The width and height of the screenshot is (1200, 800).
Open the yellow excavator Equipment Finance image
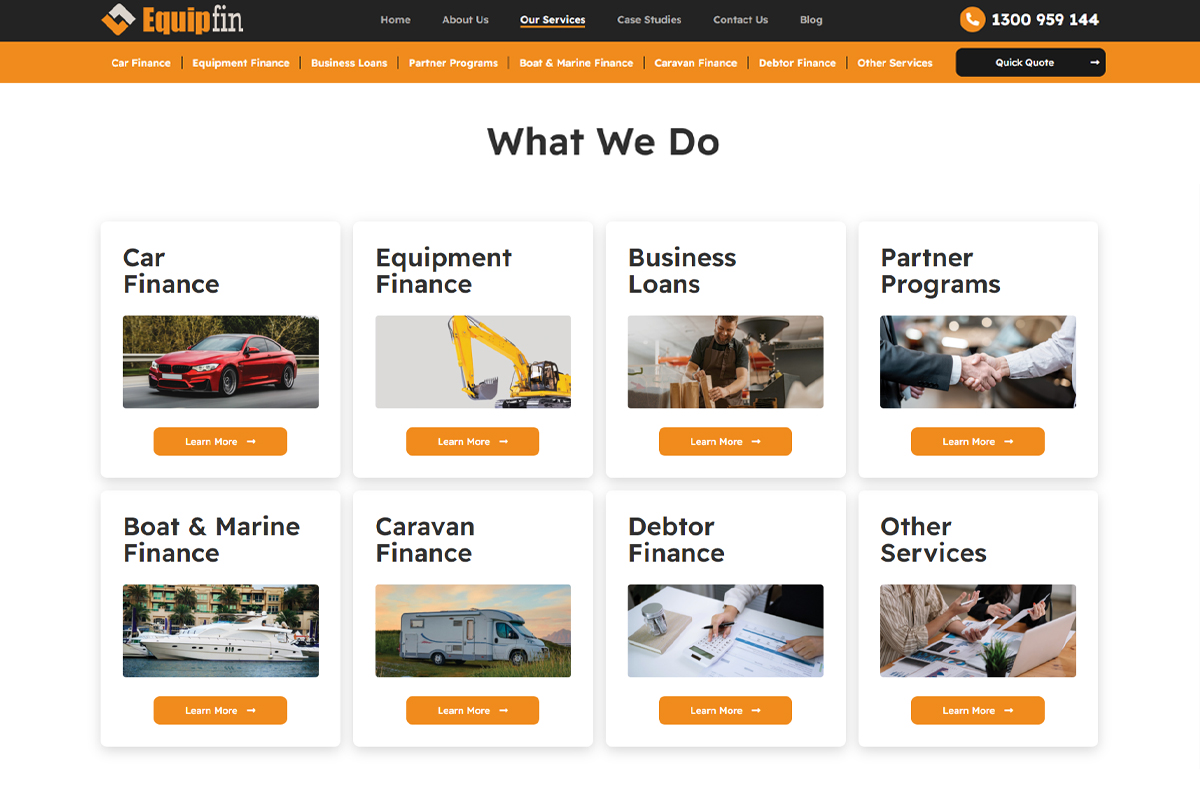click(473, 362)
